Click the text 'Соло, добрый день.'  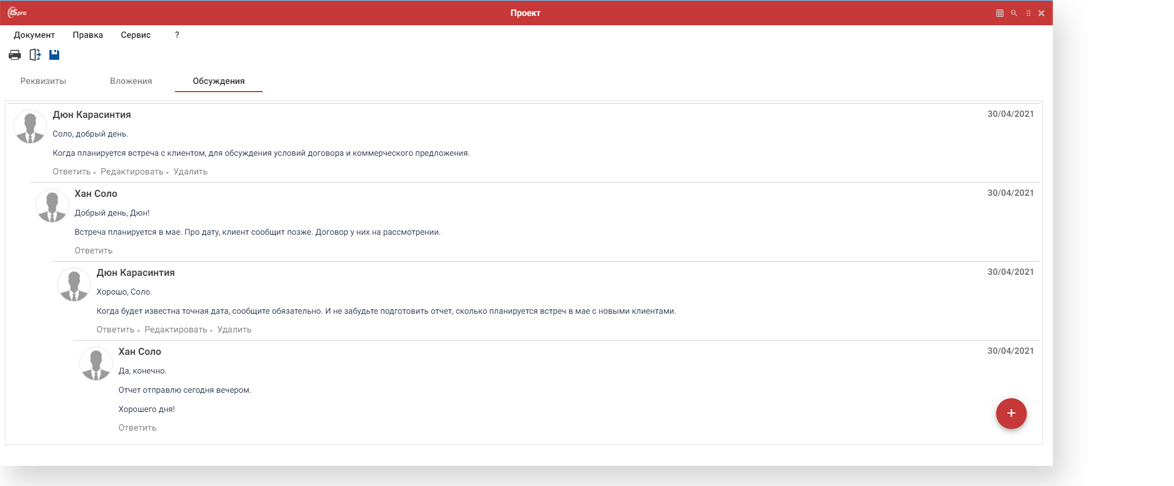coord(91,134)
